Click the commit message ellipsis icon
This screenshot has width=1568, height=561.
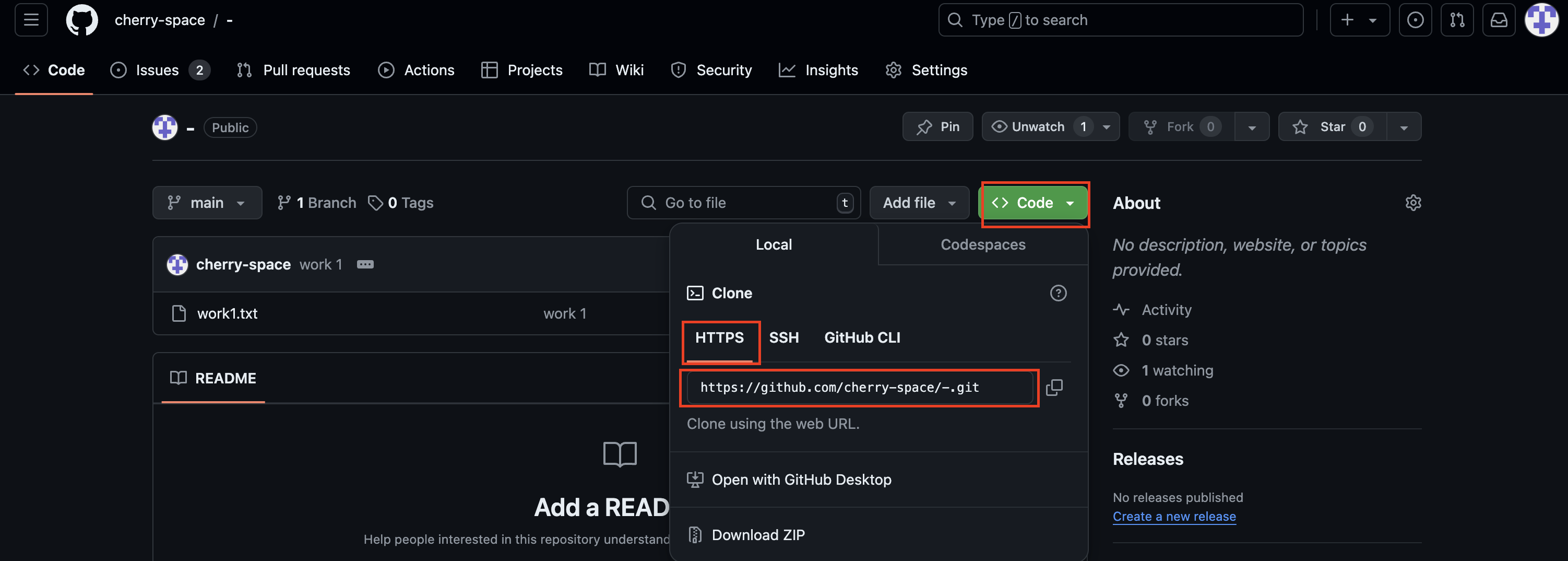365,264
